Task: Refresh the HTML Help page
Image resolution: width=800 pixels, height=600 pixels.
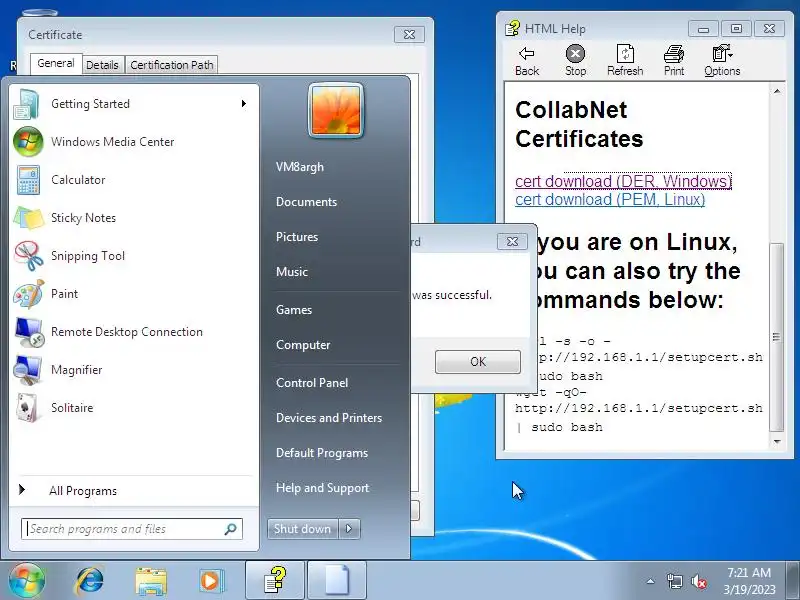Action: (x=625, y=61)
